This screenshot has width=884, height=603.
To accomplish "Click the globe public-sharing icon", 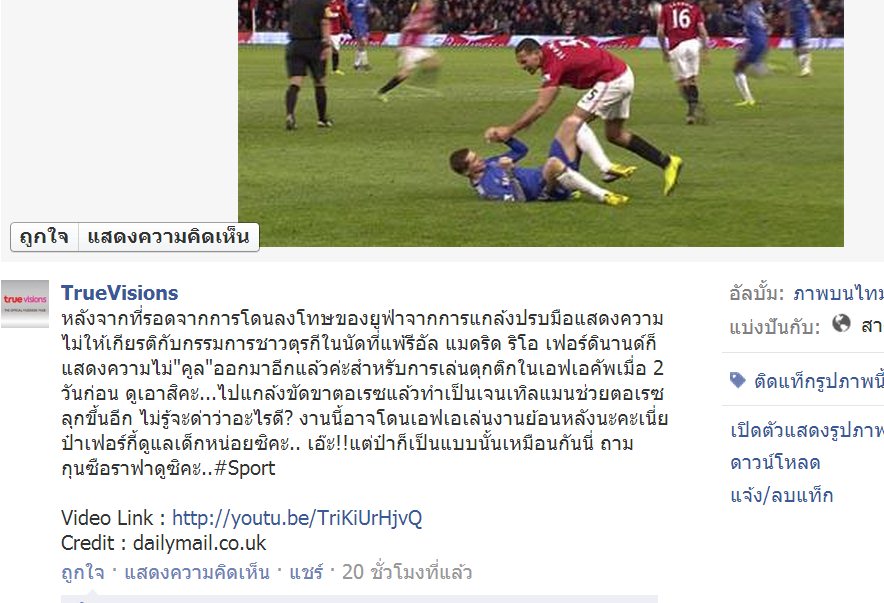I will [x=841, y=323].
